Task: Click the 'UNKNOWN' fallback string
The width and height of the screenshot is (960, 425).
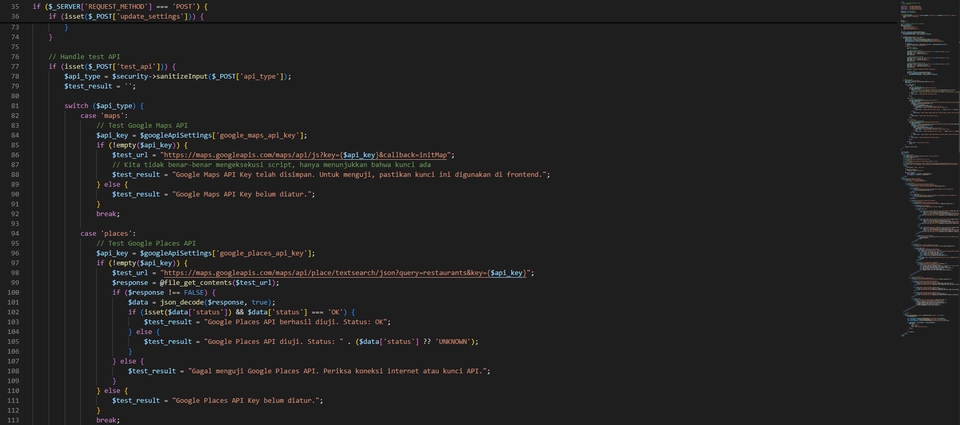Action: [455, 341]
